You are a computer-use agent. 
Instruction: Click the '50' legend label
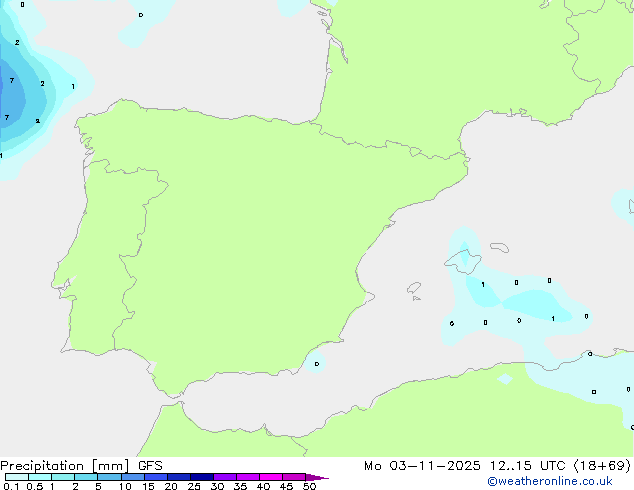coord(309,486)
